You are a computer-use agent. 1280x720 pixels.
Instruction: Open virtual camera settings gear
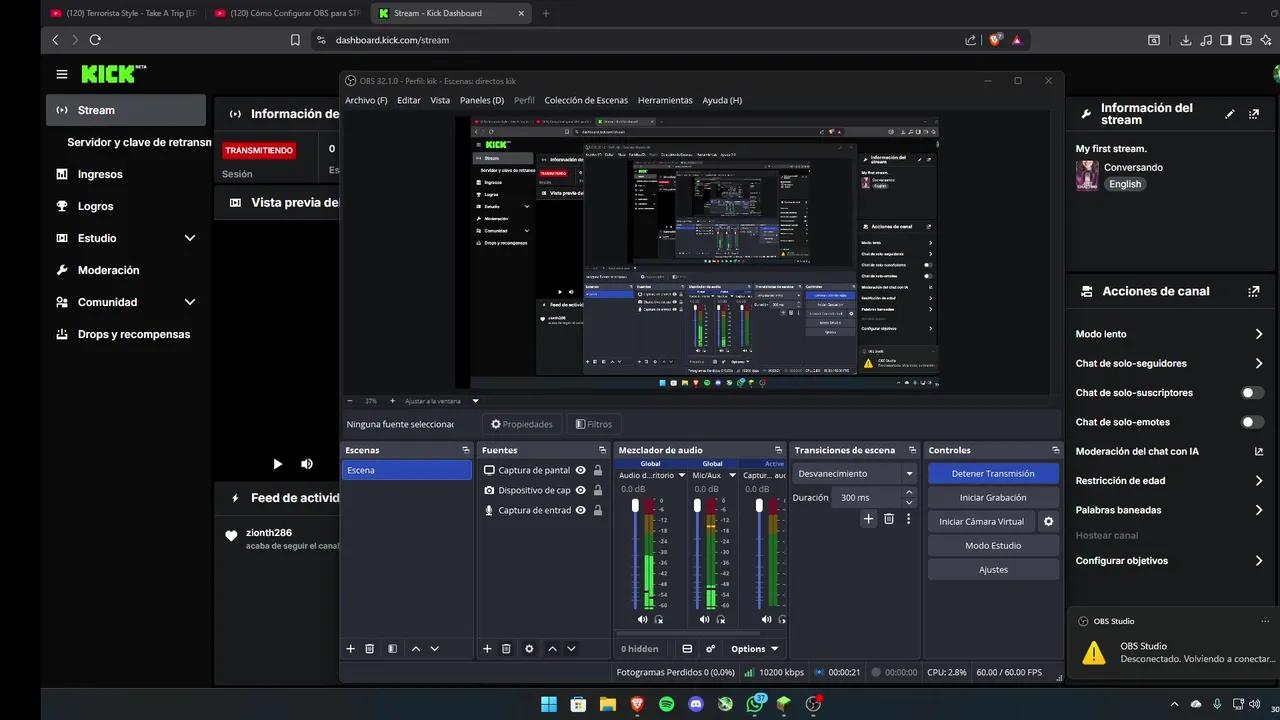point(1048,522)
